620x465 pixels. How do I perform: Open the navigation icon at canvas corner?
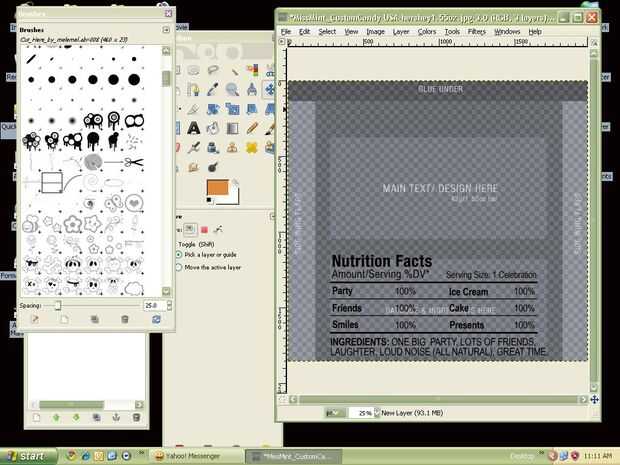tap(594, 399)
